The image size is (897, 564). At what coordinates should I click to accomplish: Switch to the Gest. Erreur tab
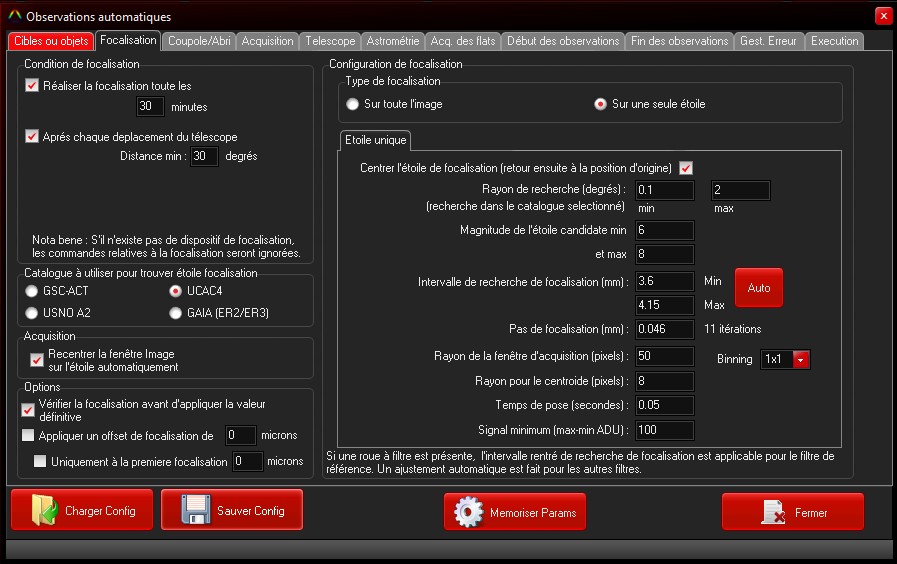click(x=768, y=41)
